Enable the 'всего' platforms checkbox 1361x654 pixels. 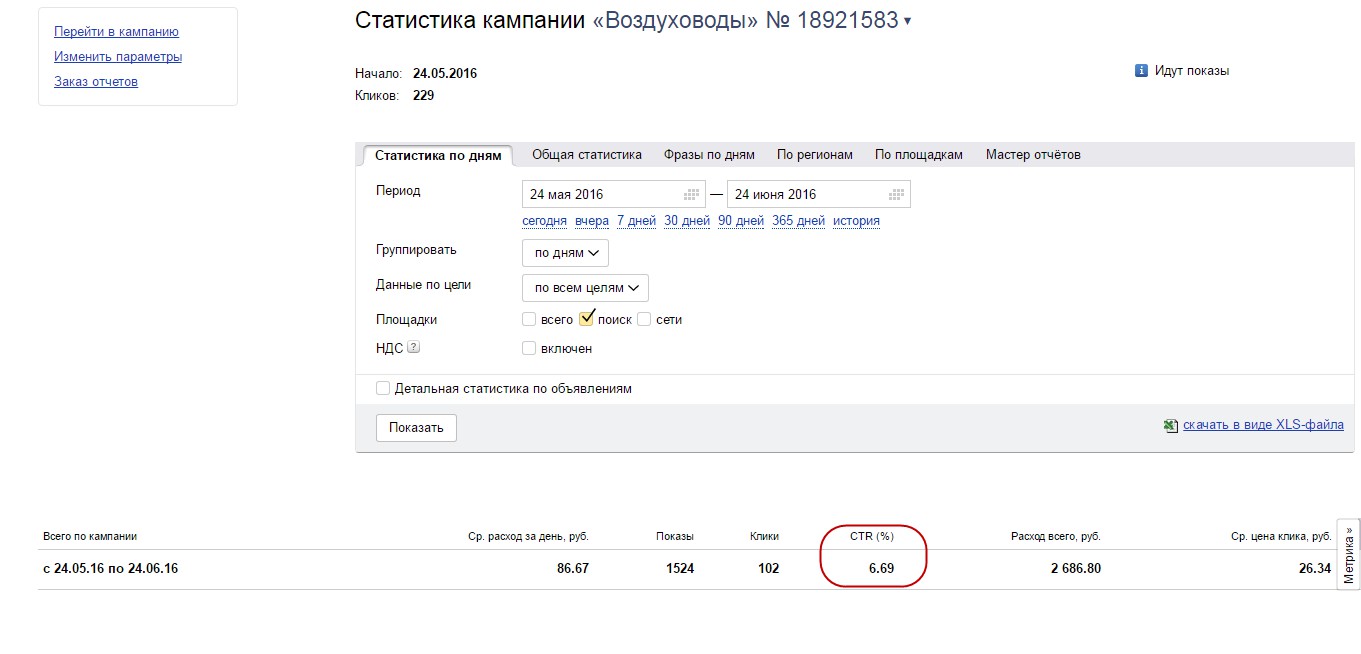coord(529,320)
